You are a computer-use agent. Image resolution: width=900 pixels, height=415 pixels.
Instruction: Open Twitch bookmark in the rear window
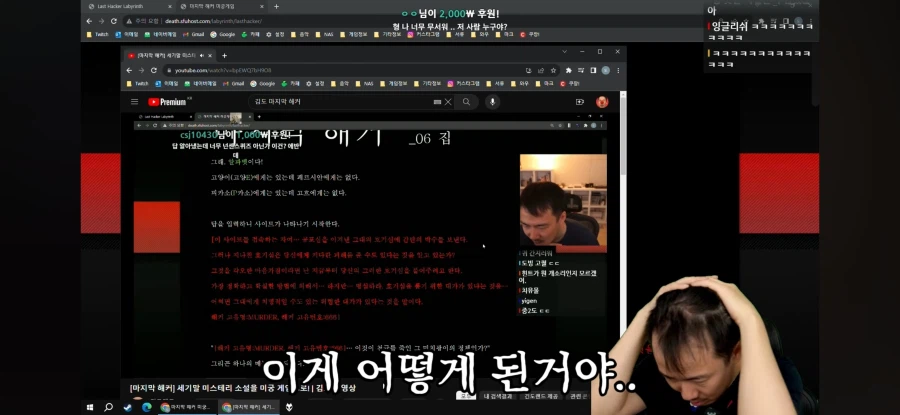(97, 34)
